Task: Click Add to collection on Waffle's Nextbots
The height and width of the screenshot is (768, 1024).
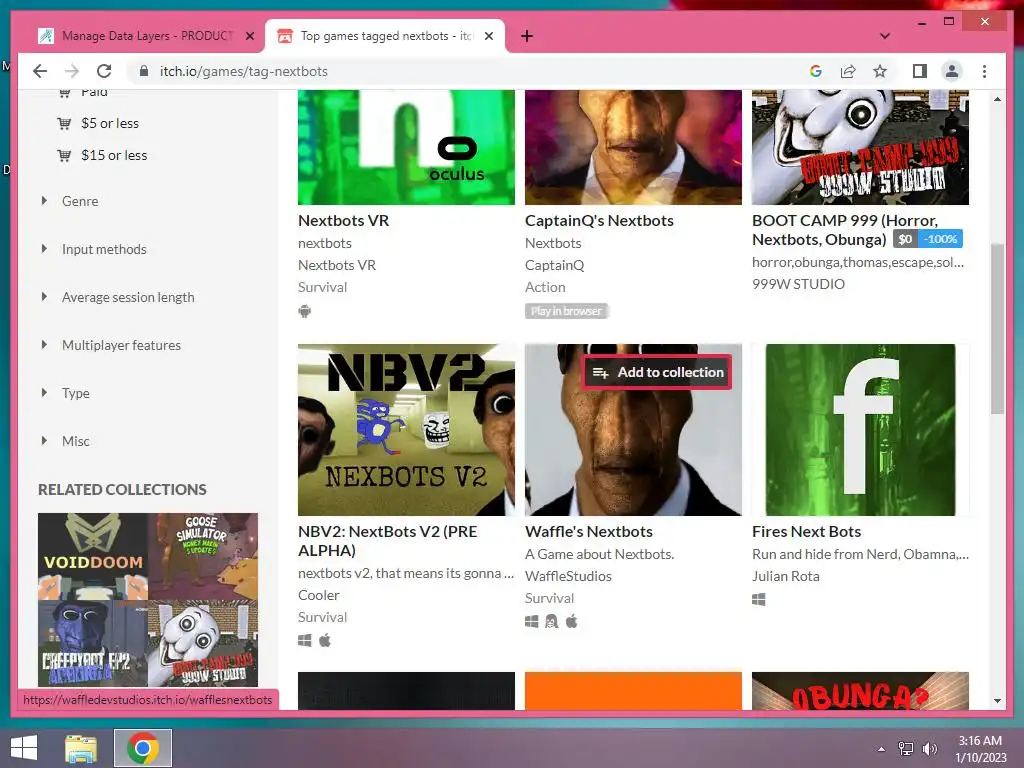Action: (657, 372)
